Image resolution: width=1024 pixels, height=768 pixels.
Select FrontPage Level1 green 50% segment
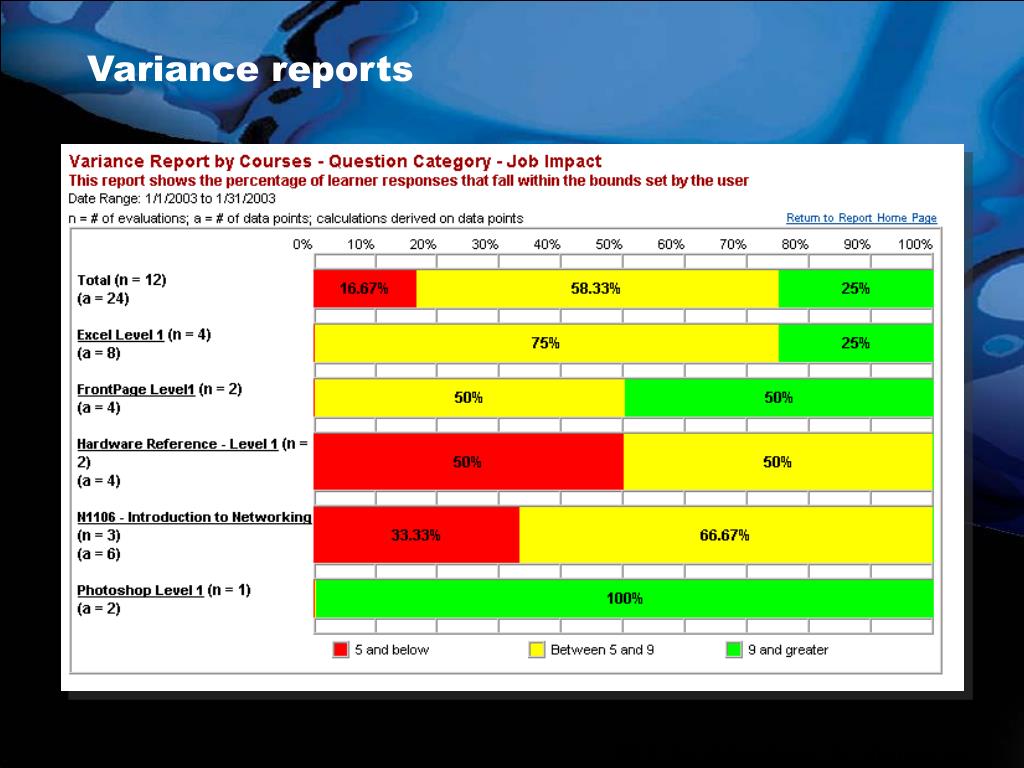[779, 398]
